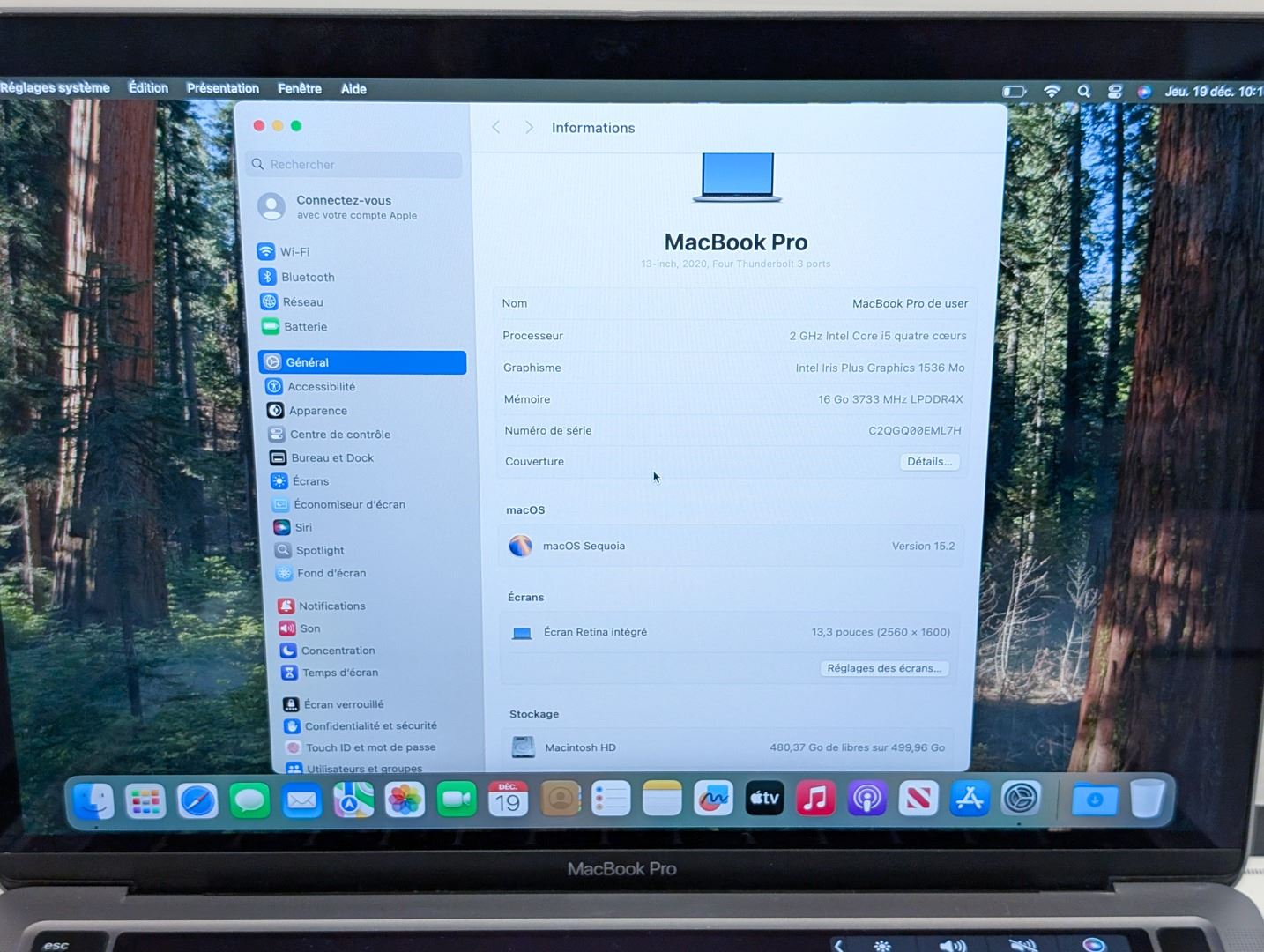Click the Détails… coverage button
This screenshot has height=952, width=1264.
929,462
